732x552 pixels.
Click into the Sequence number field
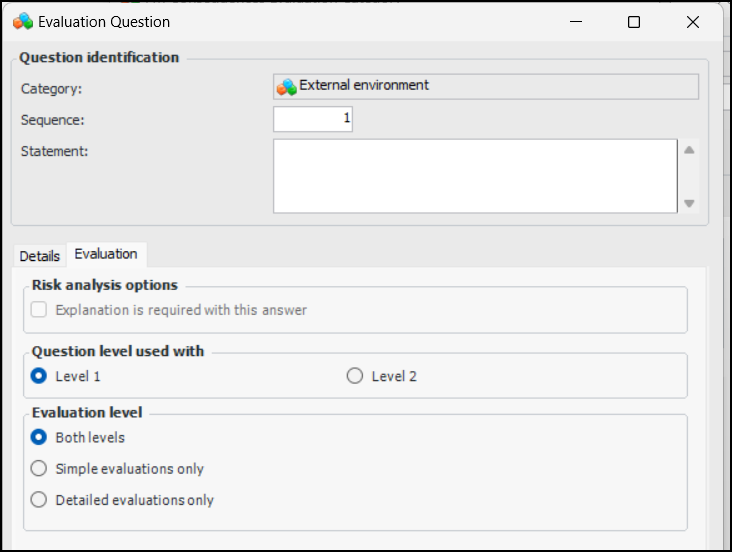pyautogui.click(x=312, y=119)
